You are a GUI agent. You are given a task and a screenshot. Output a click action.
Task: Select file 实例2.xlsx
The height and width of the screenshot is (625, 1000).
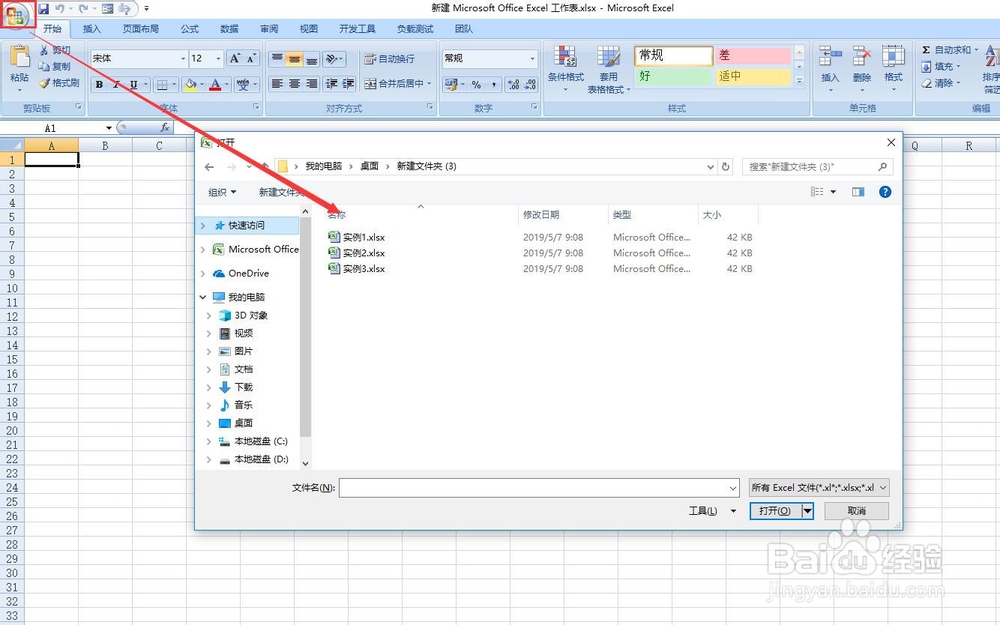tap(357, 253)
